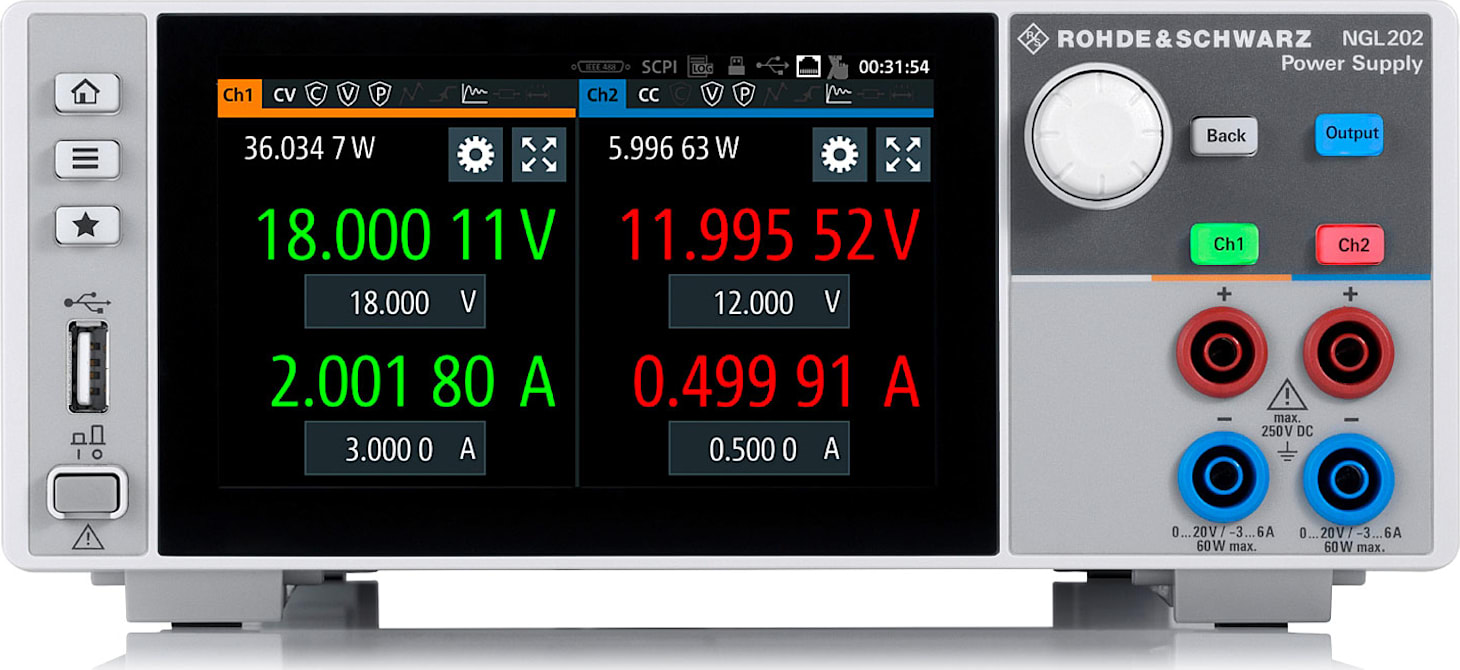Open Ch1 settings with the gear icon
Image resolution: width=1460 pixels, height=670 pixels.
475,154
